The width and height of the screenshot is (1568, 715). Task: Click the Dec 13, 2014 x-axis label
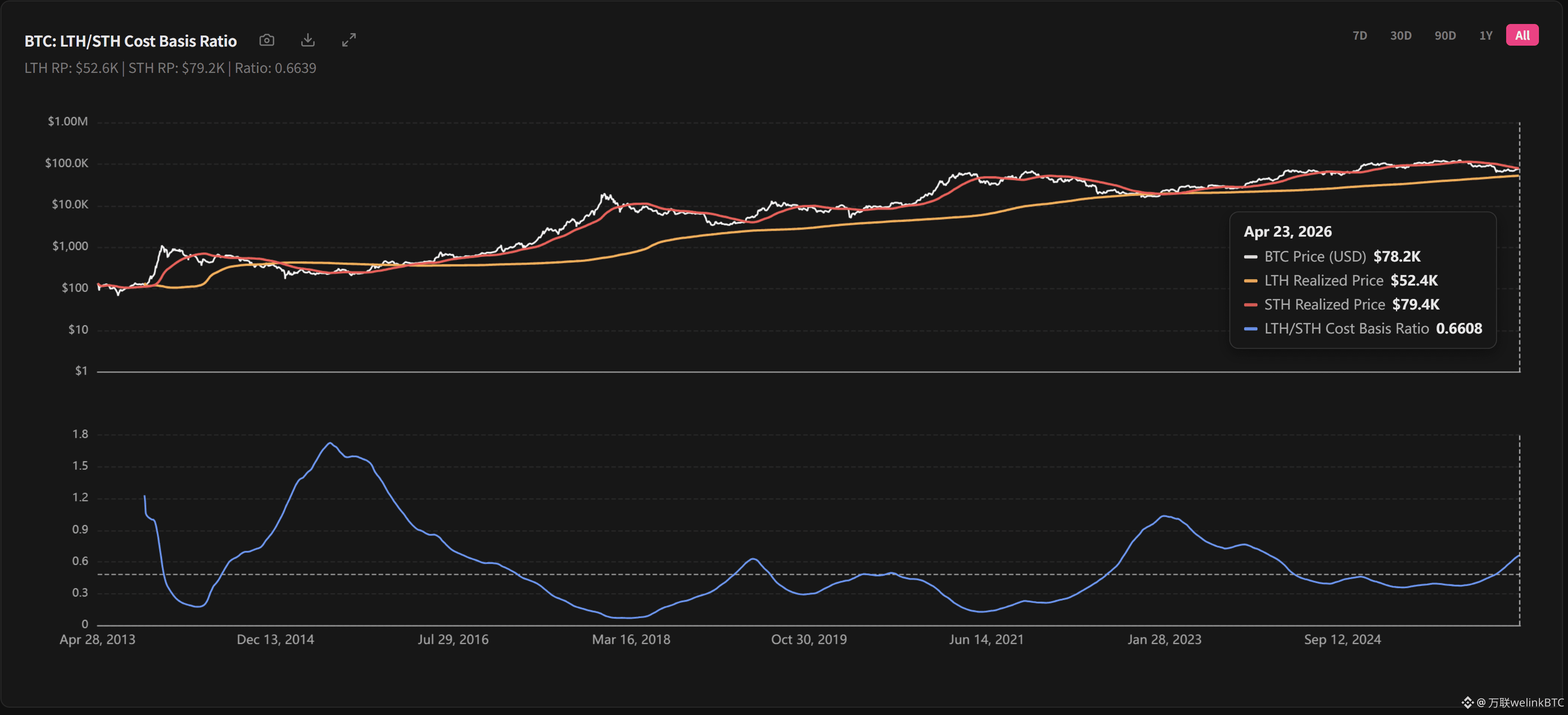pos(275,639)
